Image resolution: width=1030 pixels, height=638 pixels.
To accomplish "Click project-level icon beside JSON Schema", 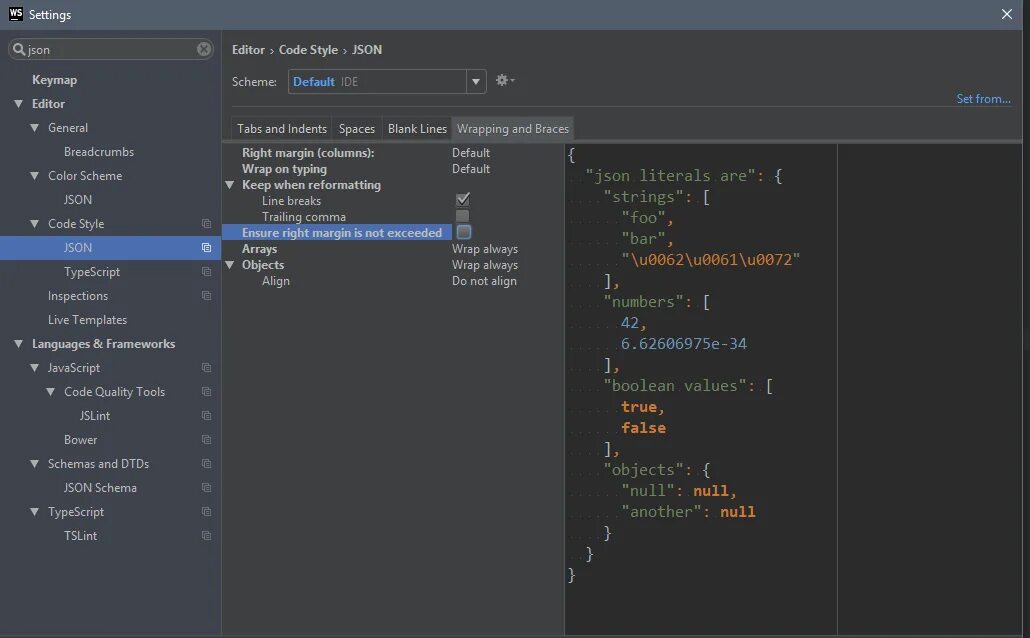I will (x=206, y=488).
